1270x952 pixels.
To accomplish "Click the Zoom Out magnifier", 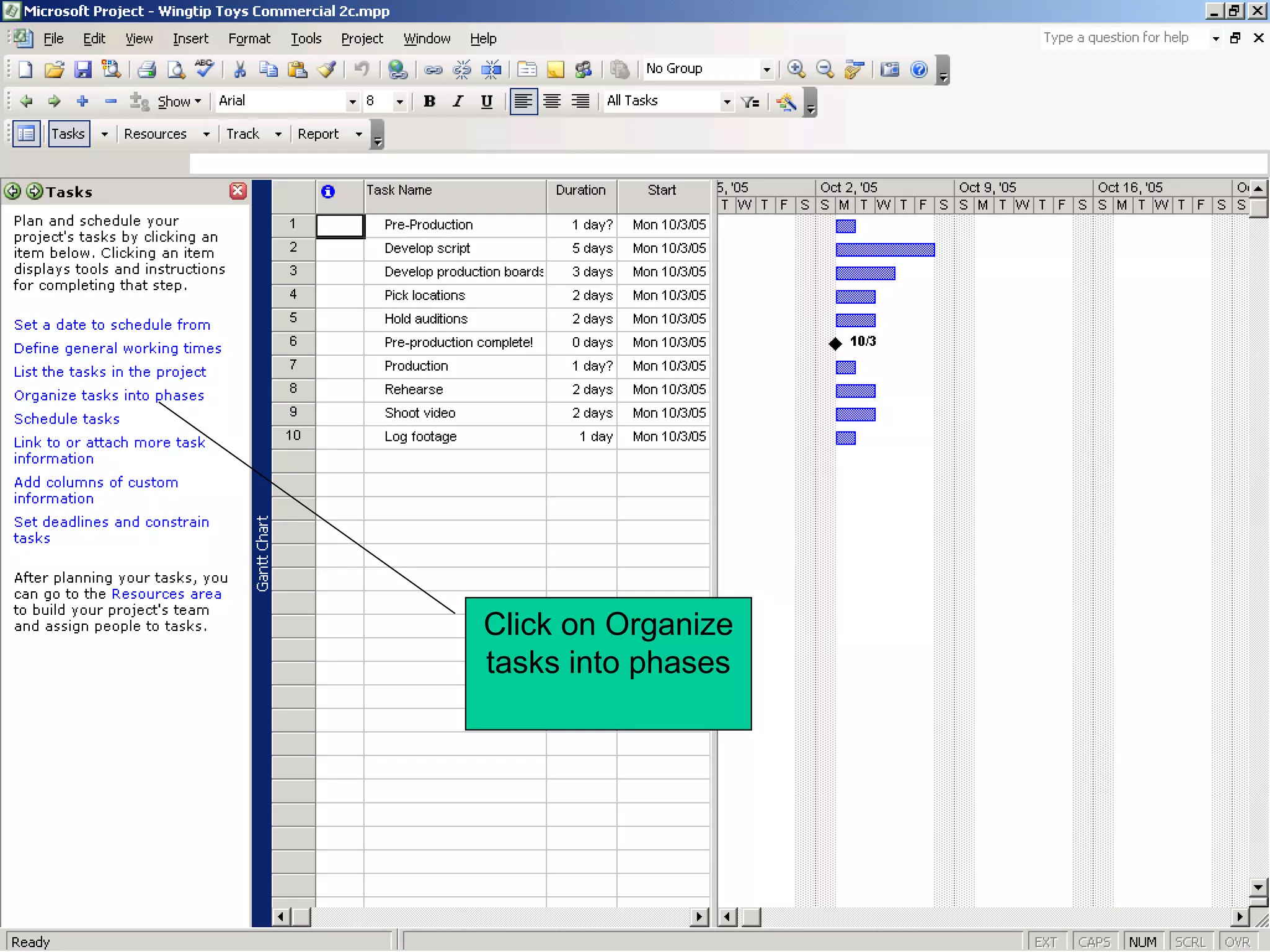I will tap(825, 69).
